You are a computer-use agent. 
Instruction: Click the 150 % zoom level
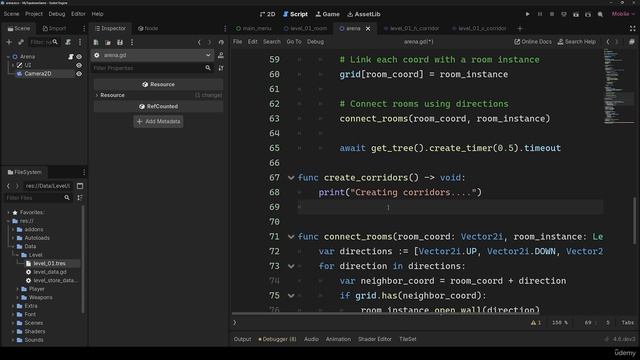pos(560,322)
